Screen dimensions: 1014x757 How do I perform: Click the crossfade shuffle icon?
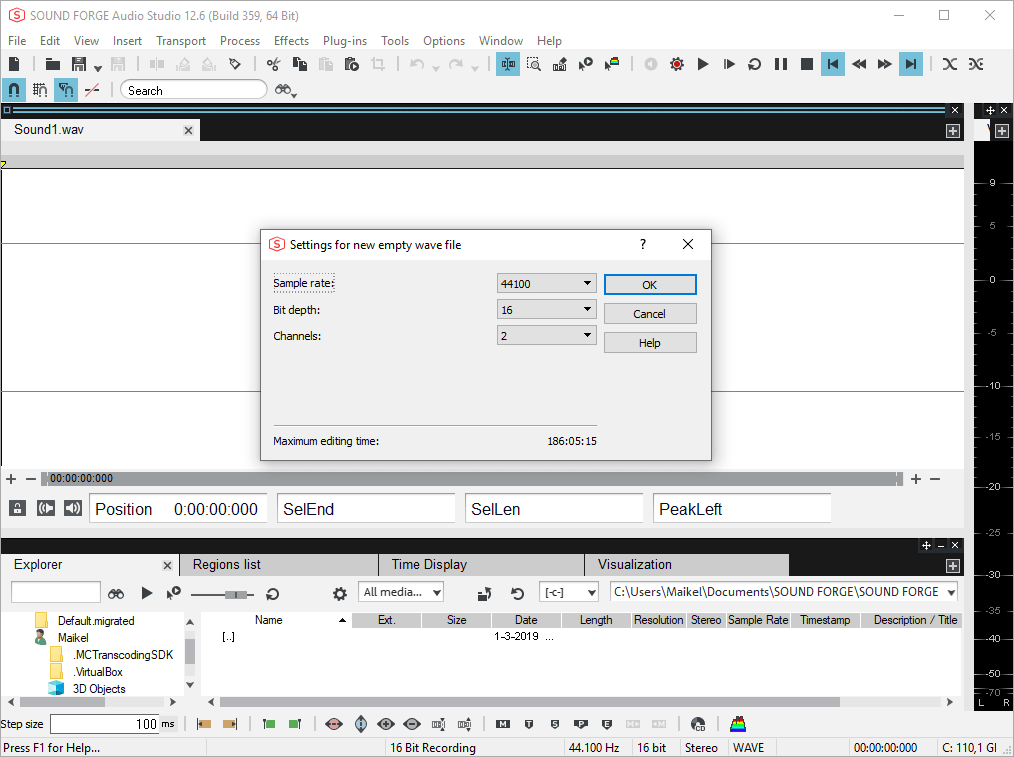[949, 64]
